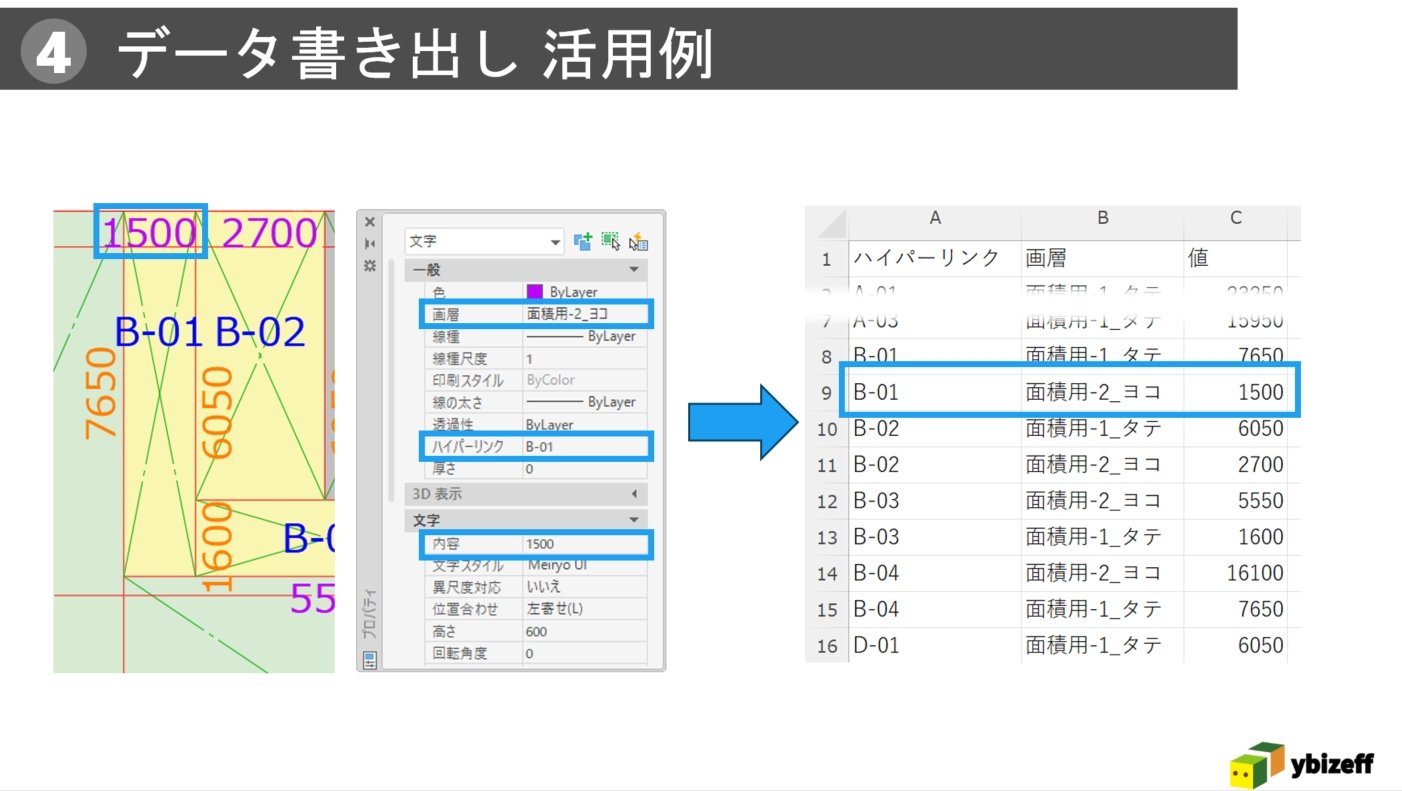1402x791 pixels.
Task: Click cell B9 面積用-2_ヨコ
Action: point(1103,393)
